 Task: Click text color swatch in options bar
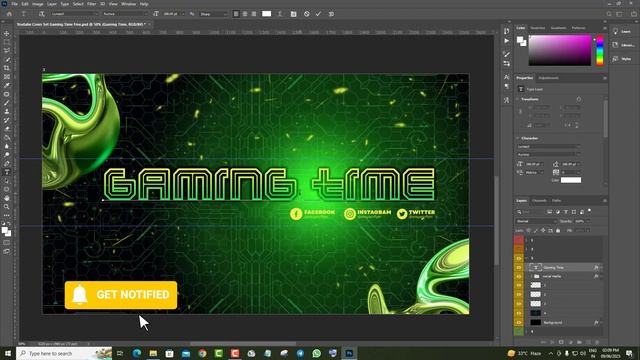point(267,14)
